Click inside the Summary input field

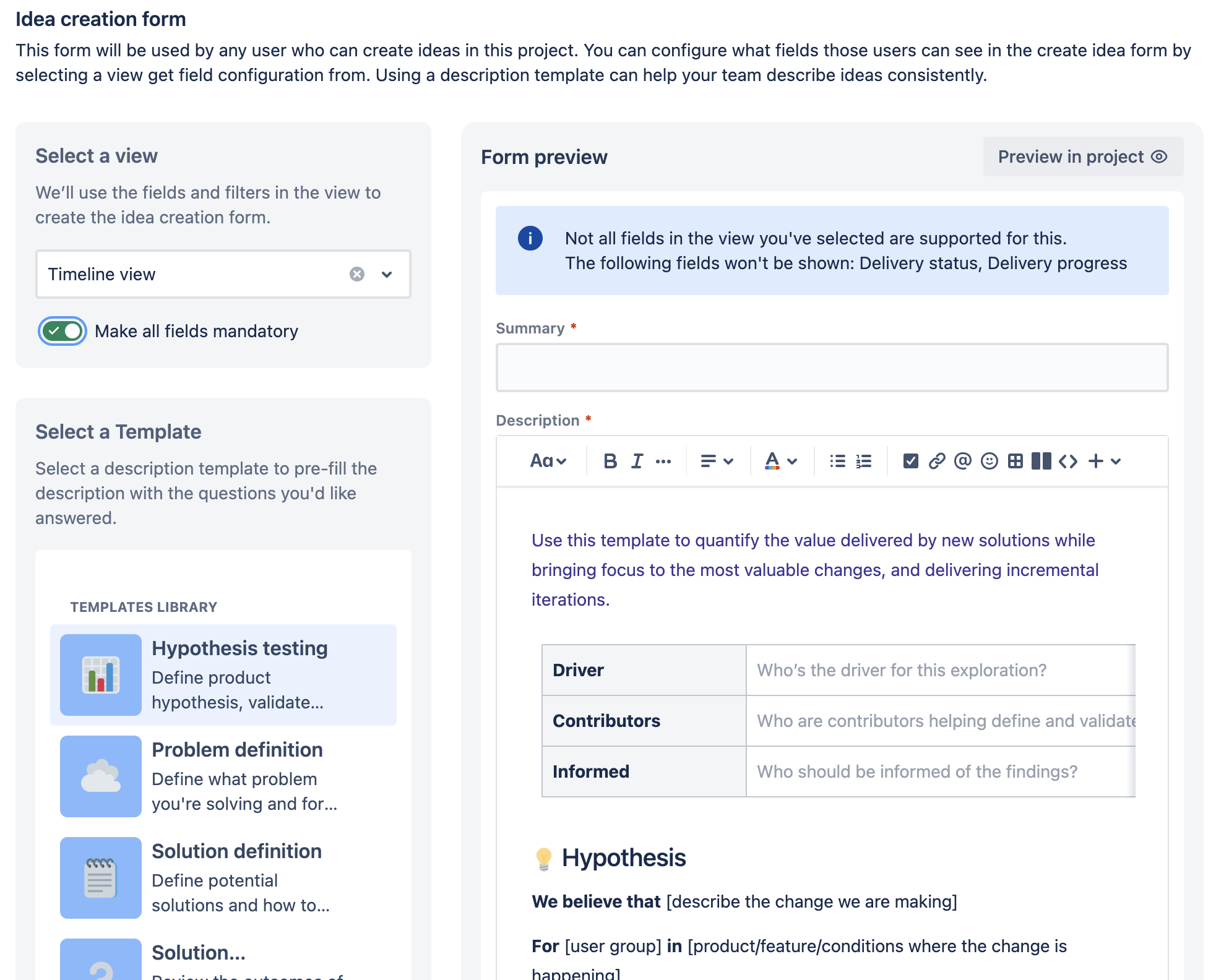tap(831, 367)
